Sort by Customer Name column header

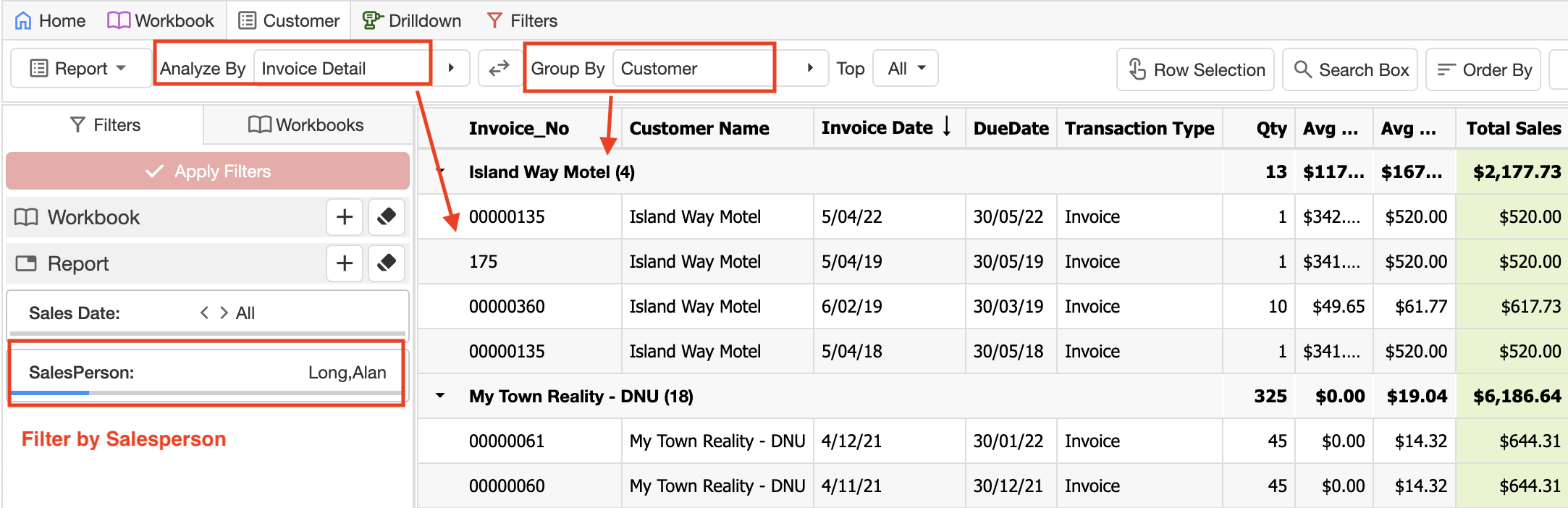pos(699,128)
